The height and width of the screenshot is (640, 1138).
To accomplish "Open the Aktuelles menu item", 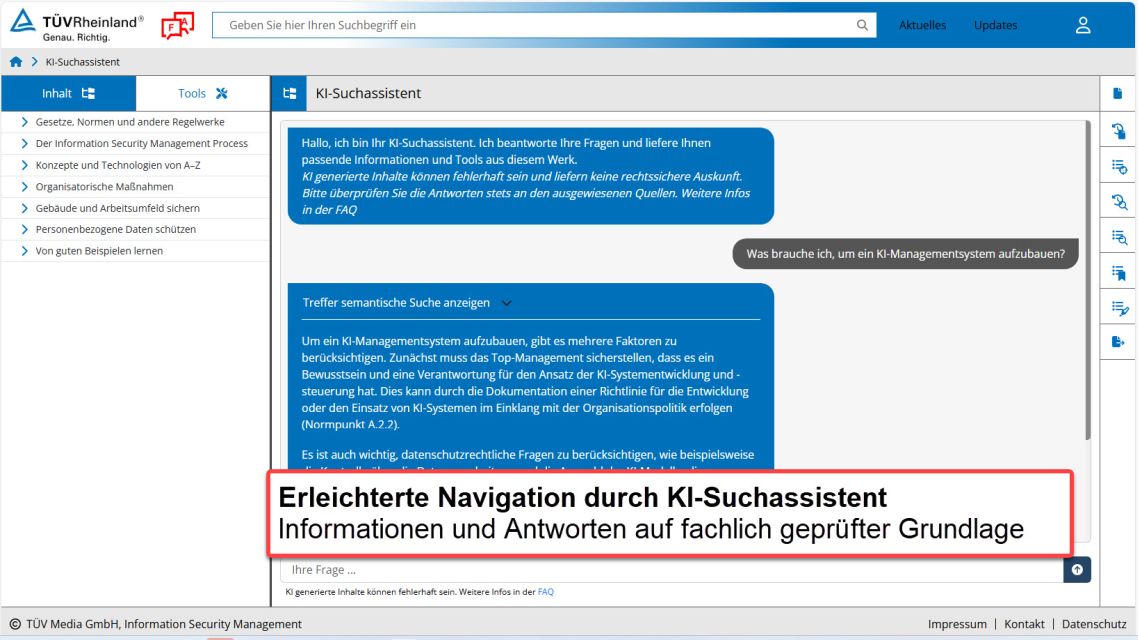I will 922,26.
